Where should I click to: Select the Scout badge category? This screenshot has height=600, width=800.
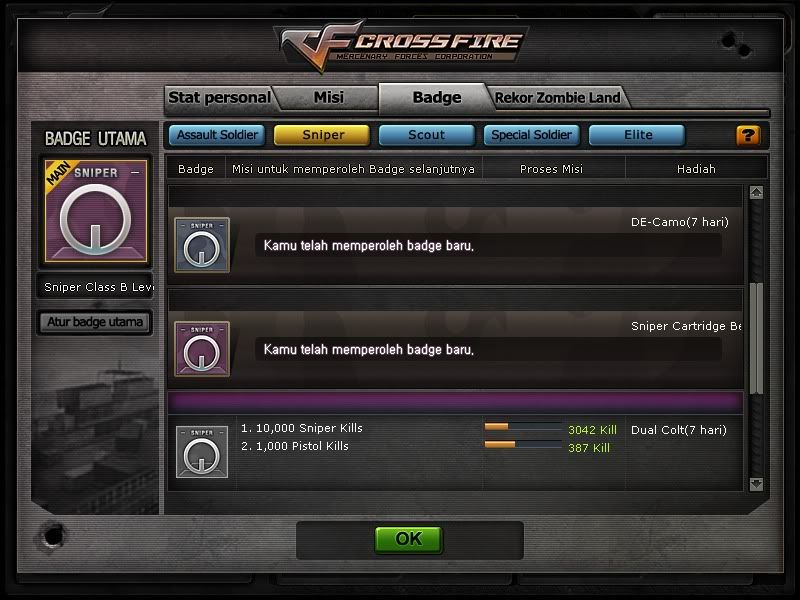(x=427, y=135)
